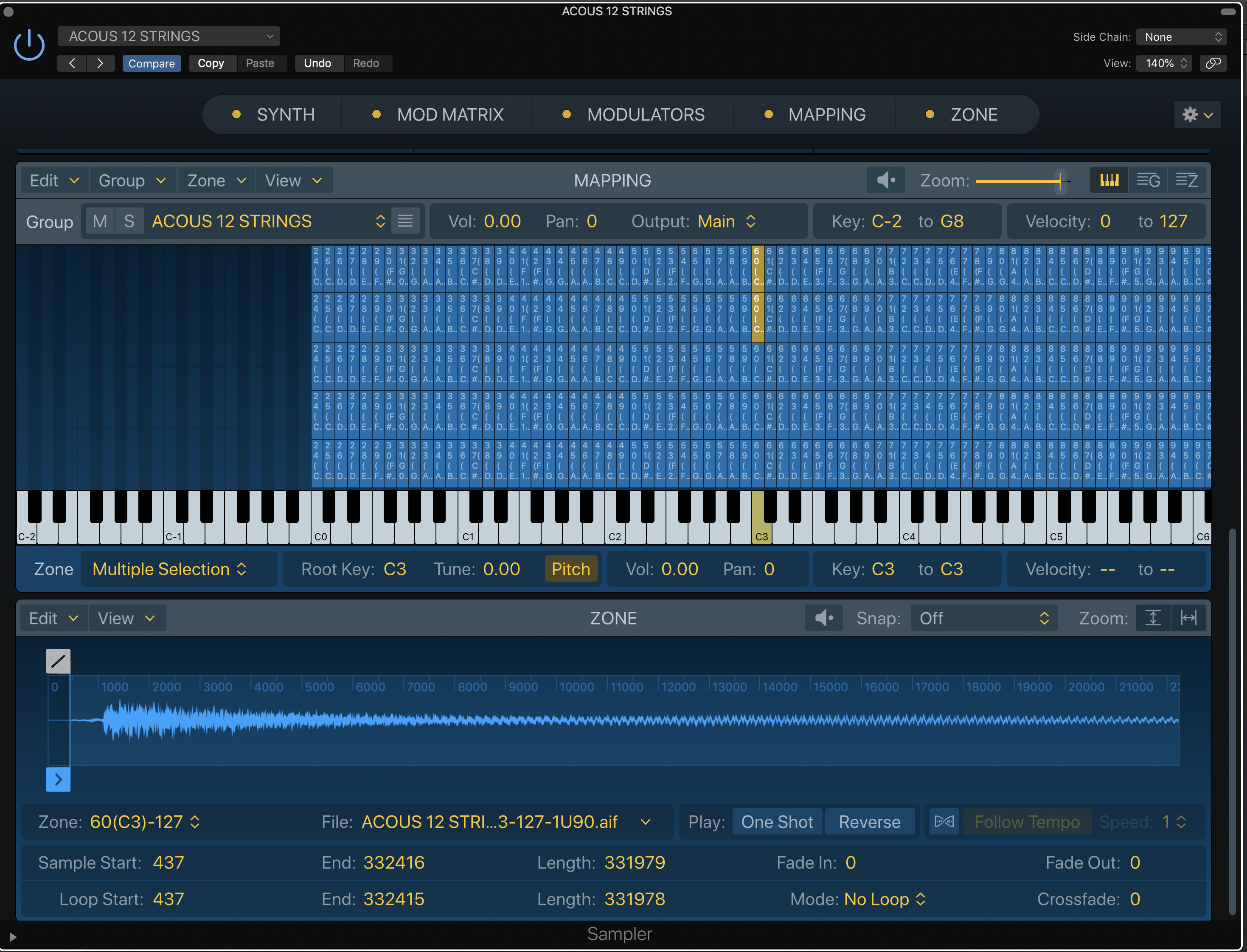This screenshot has width=1247, height=952.
Task: Go to next preset arrow
Action: [100, 63]
